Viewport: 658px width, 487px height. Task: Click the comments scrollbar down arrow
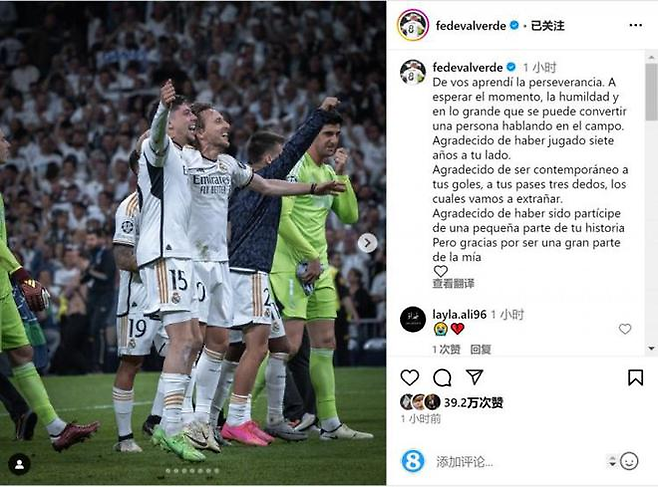click(x=651, y=348)
